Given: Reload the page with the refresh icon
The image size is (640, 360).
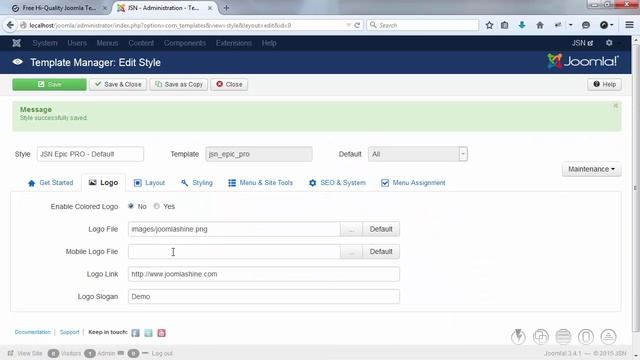Looking at the screenshot, I should pyautogui.click(x=357, y=25).
